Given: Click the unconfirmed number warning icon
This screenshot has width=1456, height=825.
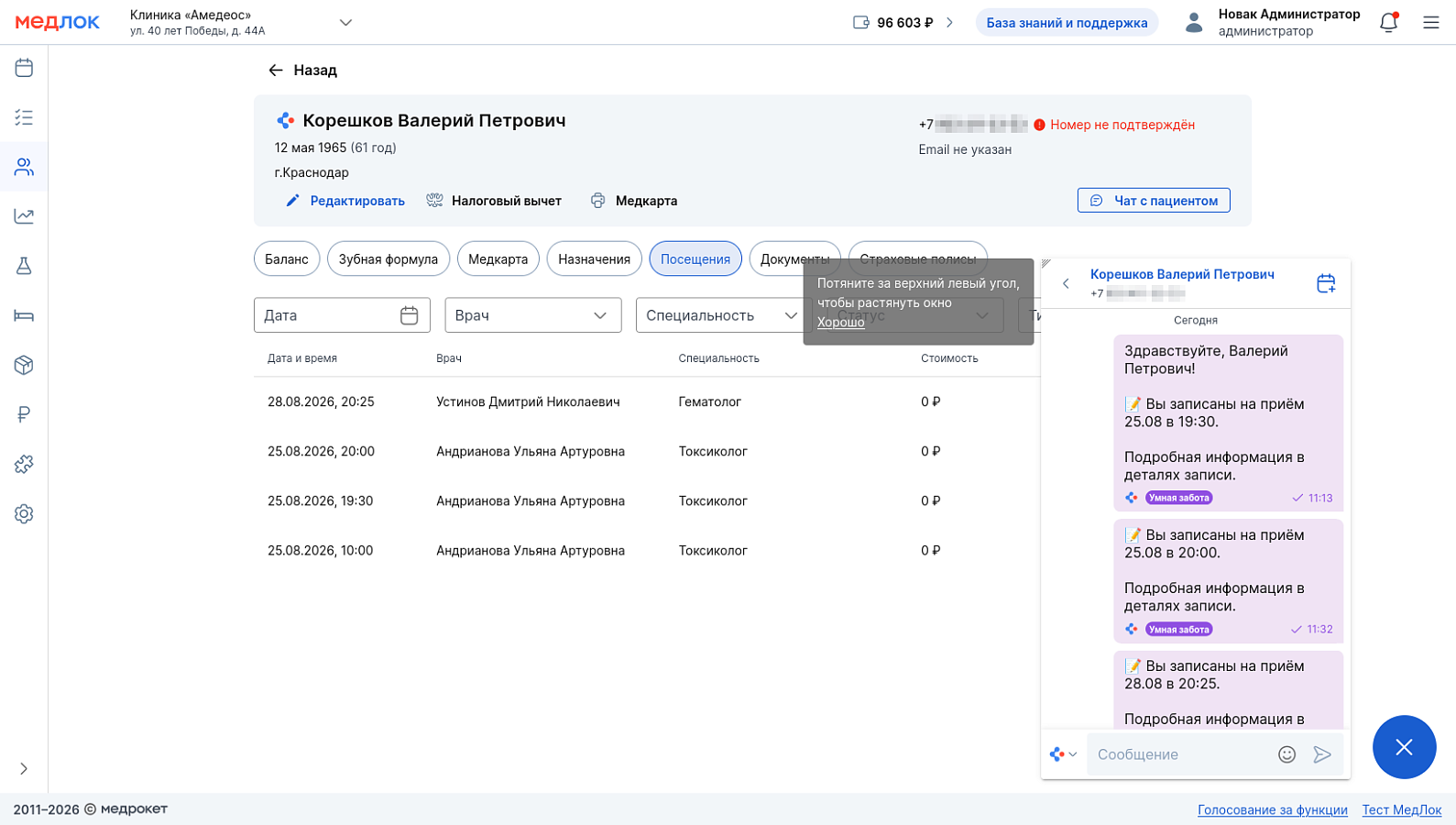Looking at the screenshot, I should click(x=1039, y=125).
